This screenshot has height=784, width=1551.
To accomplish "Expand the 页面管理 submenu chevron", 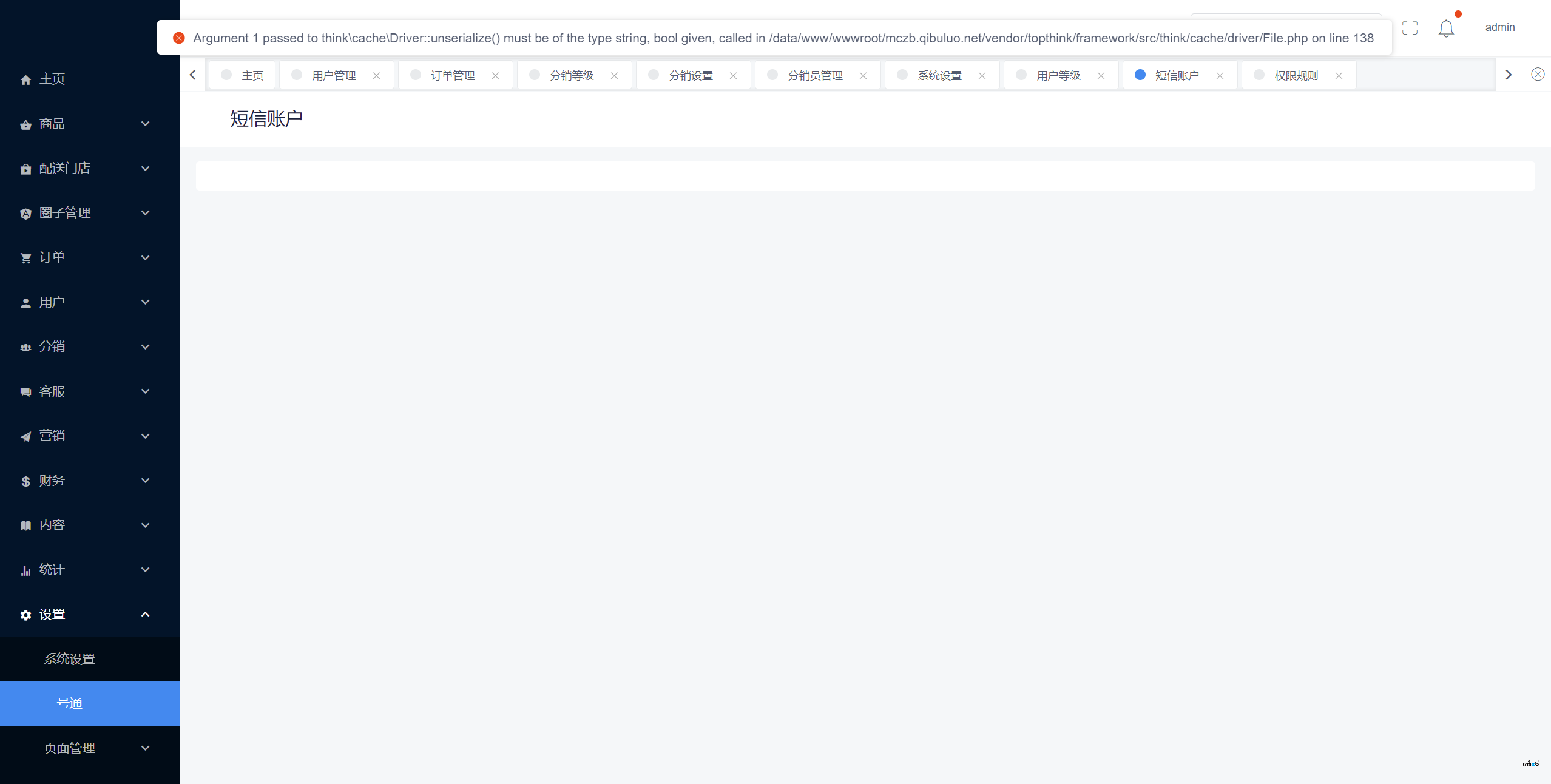I will [x=145, y=748].
